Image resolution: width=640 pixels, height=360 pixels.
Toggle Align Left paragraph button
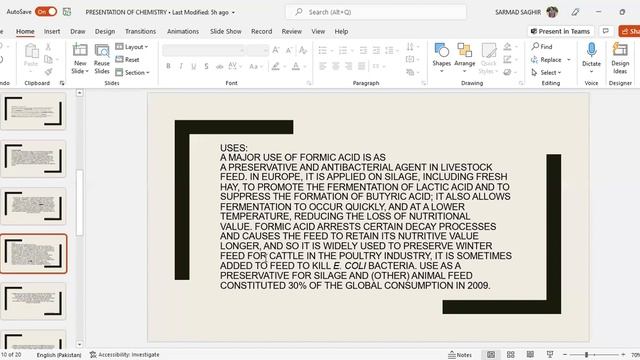pos(323,66)
